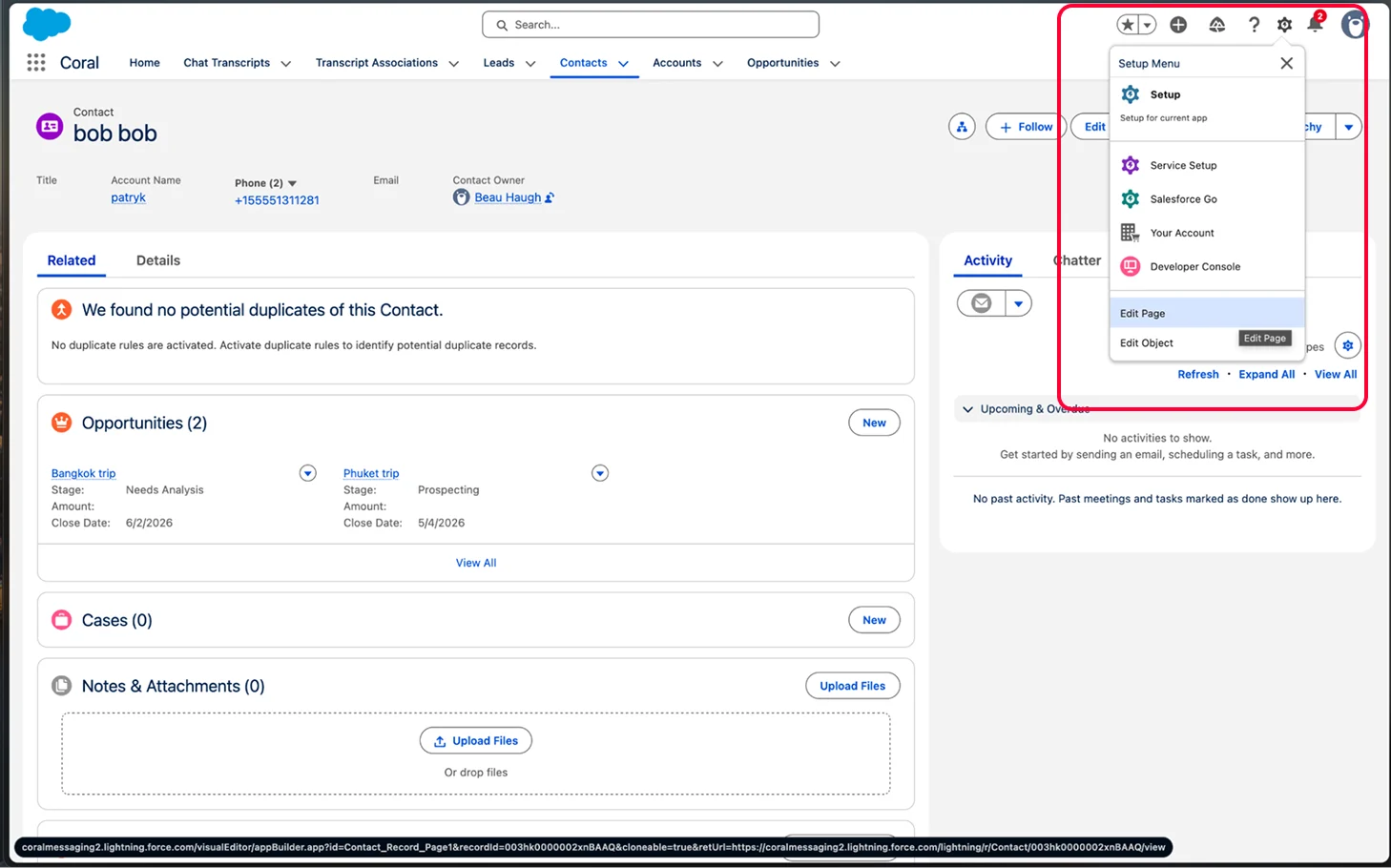Viewport: 1391px width, 868px height.
Task: Open Service Setup from the menu
Action: [1207, 165]
